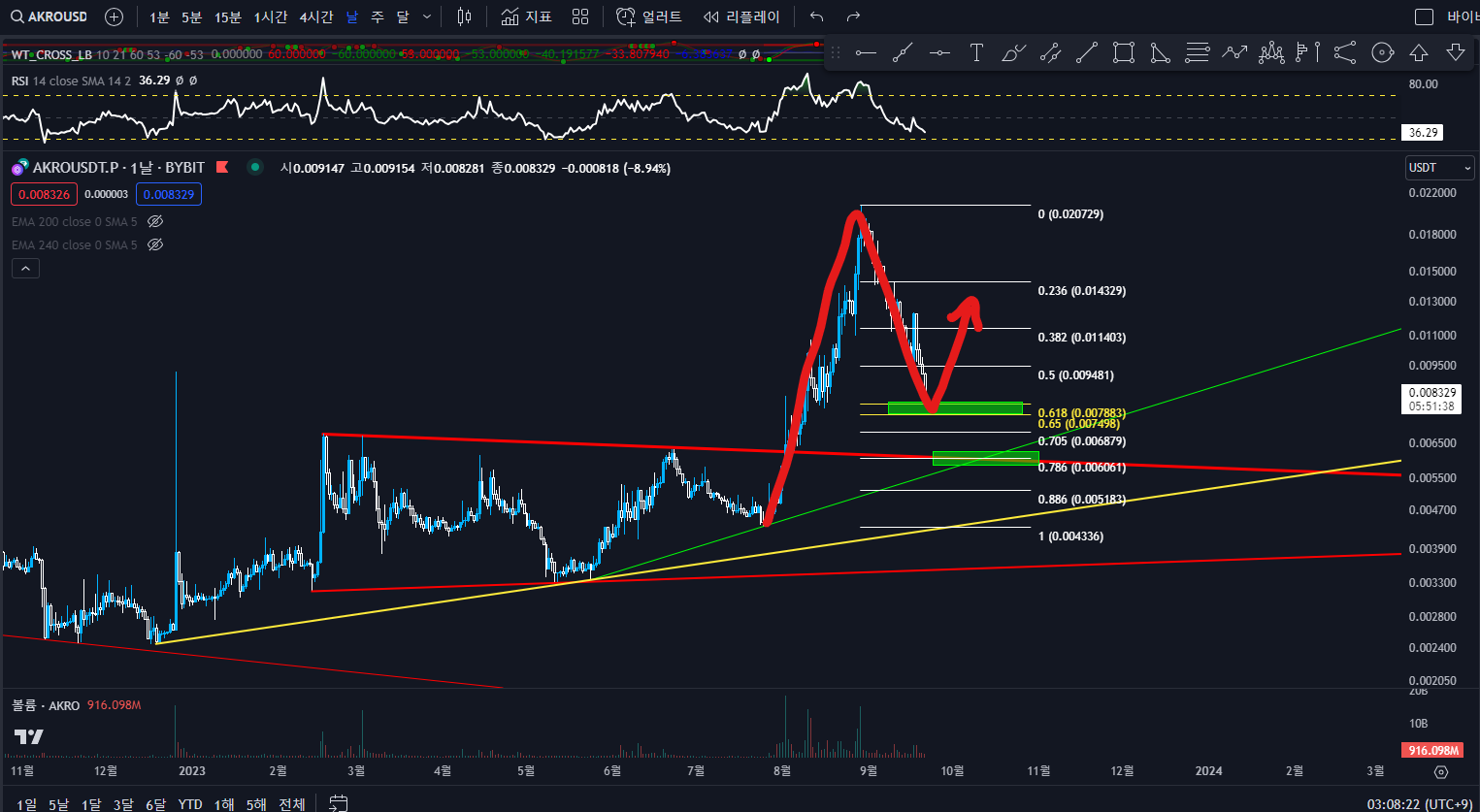The height and width of the screenshot is (812, 1480).
Task: Select the Brush drawing tool
Action: pos(1013,52)
